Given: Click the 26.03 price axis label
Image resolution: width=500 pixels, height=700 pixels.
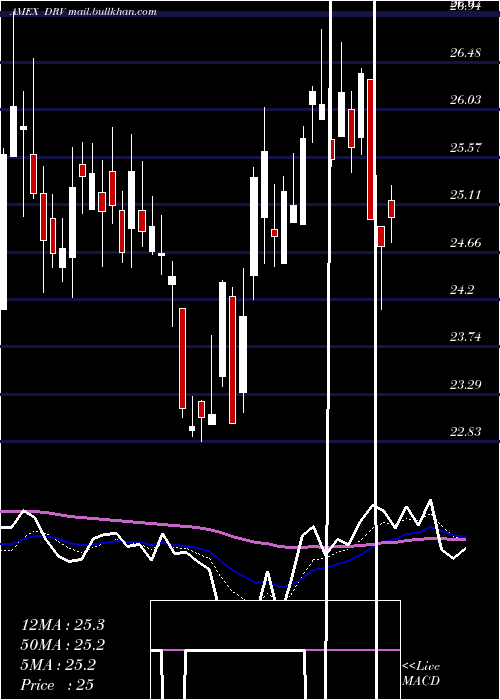Looking at the screenshot, I should pos(466,99).
